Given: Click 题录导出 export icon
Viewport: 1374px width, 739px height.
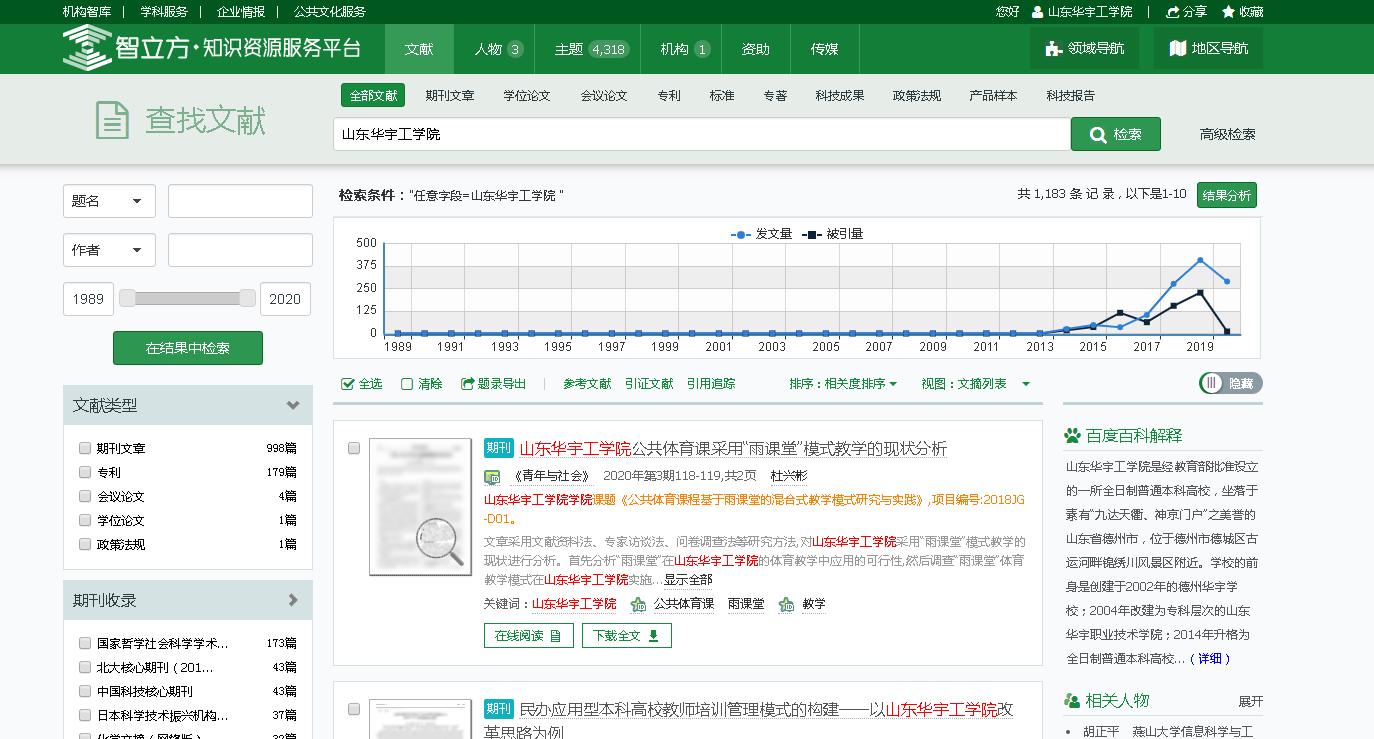Looking at the screenshot, I should pos(467,384).
